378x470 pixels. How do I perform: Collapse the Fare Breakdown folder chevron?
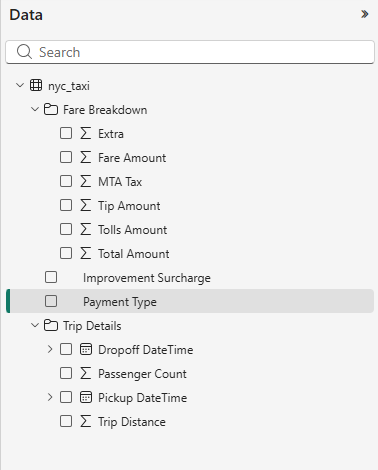(x=35, y=109)
